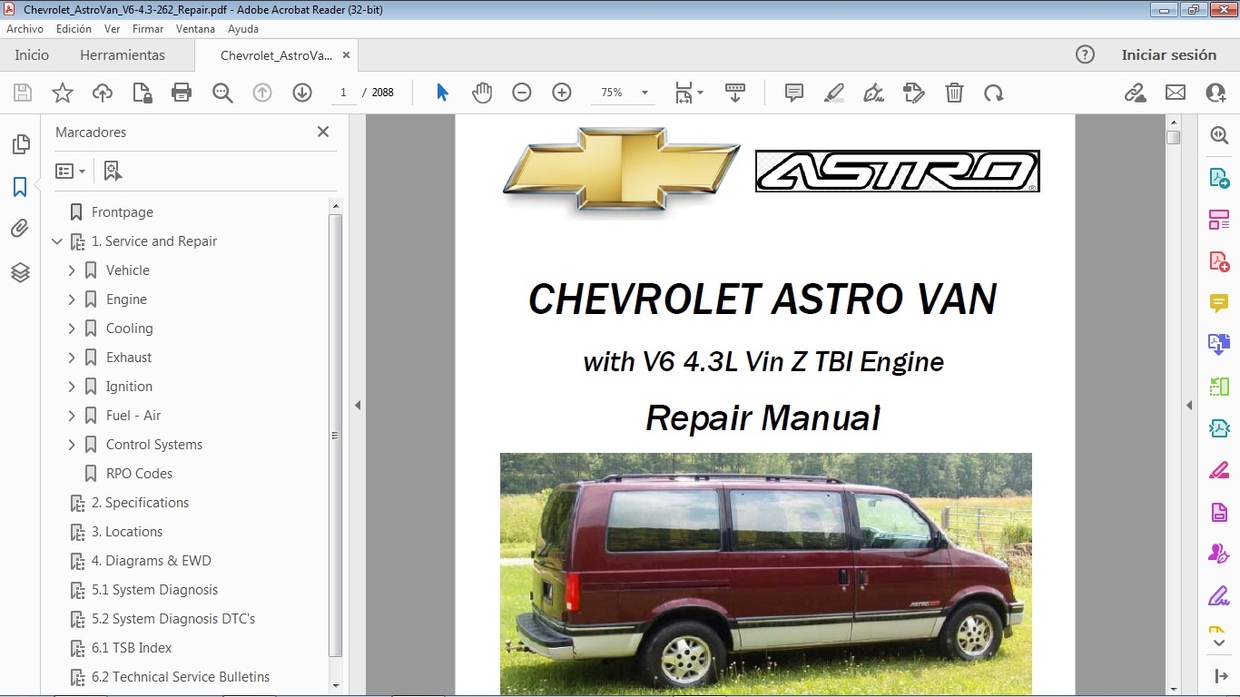Add a sticky note comment
The image size is (1240, 697).
793,92
